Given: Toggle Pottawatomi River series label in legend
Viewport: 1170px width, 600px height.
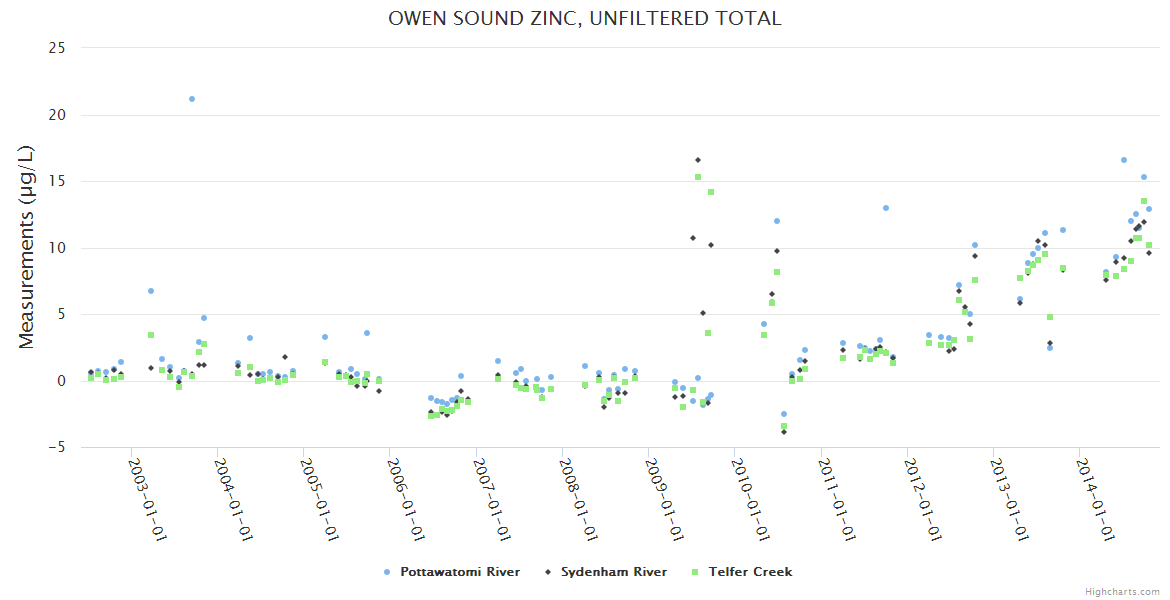Looking at the screenshot, I should pos(459,572).
